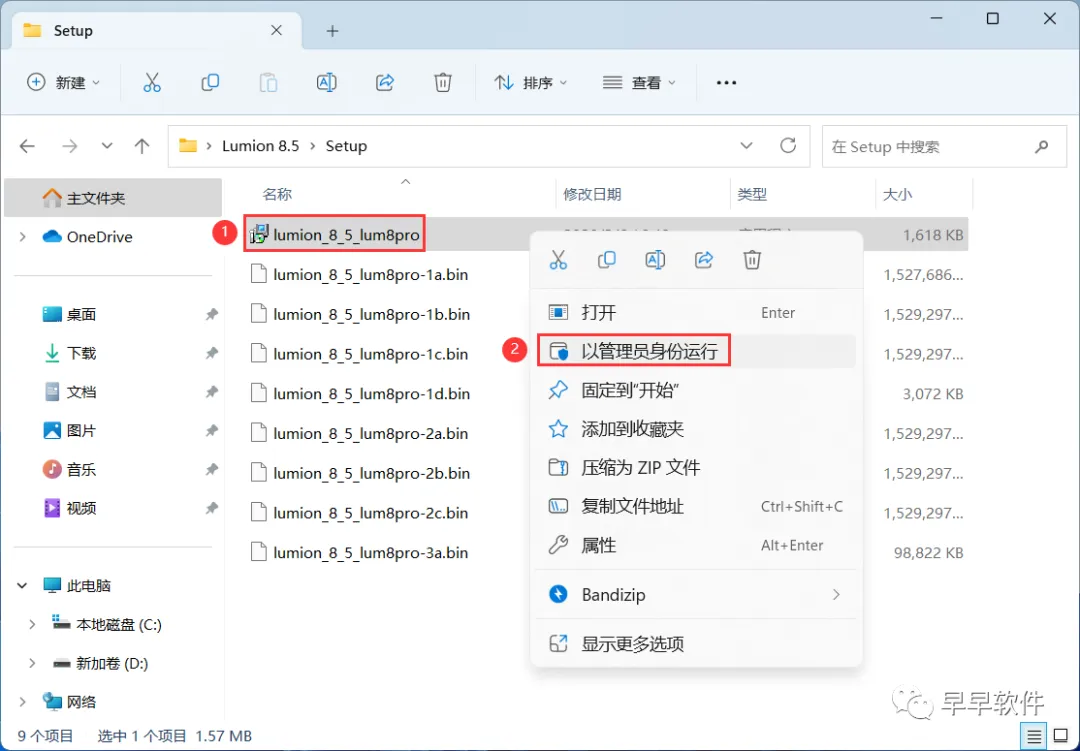The width and height of the screenshot is (1080, 751).
Task: Open Bandizip submenu arrow
Action: click(836, 595)
